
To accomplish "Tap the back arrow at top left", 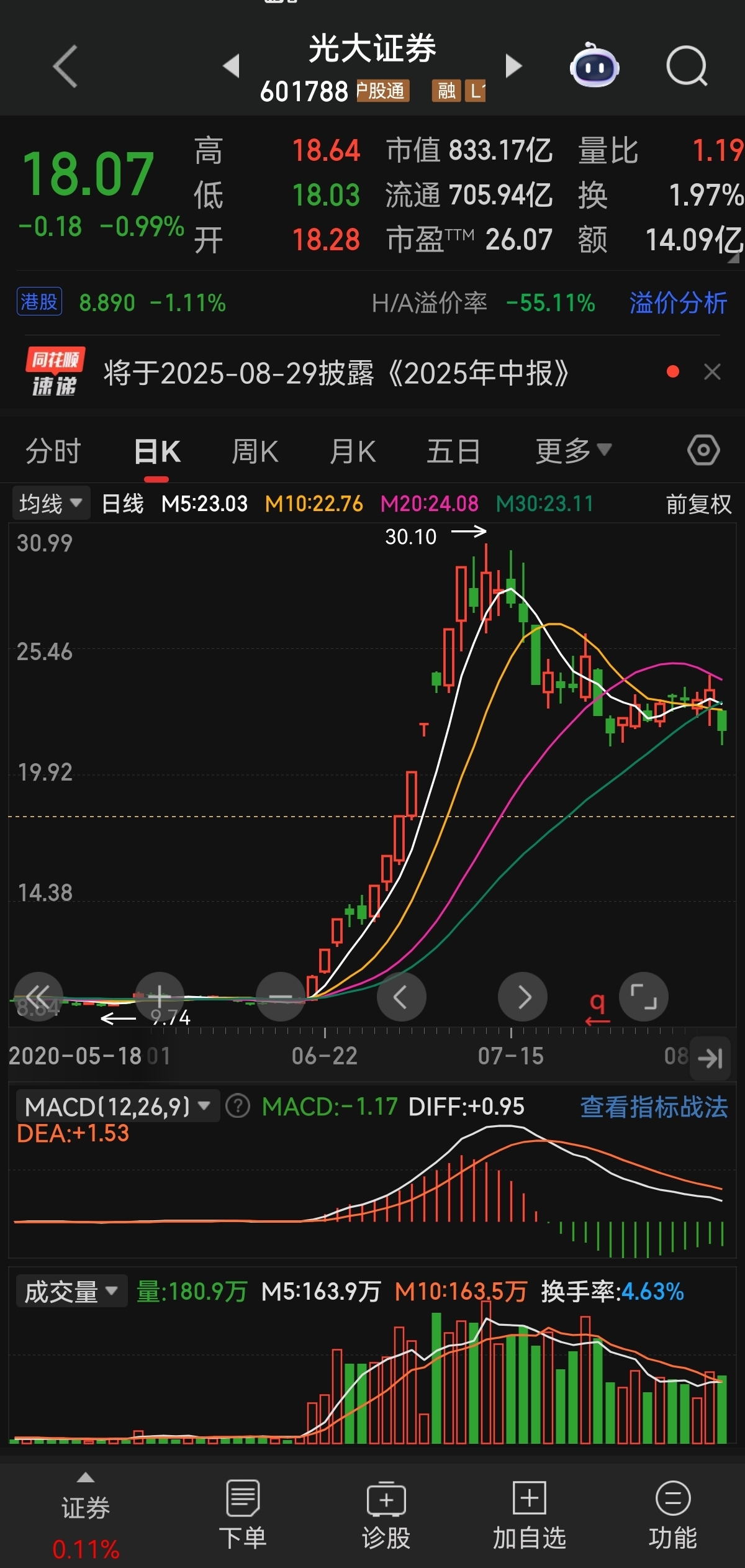I will pyautogui.click(x=65, y=66).
